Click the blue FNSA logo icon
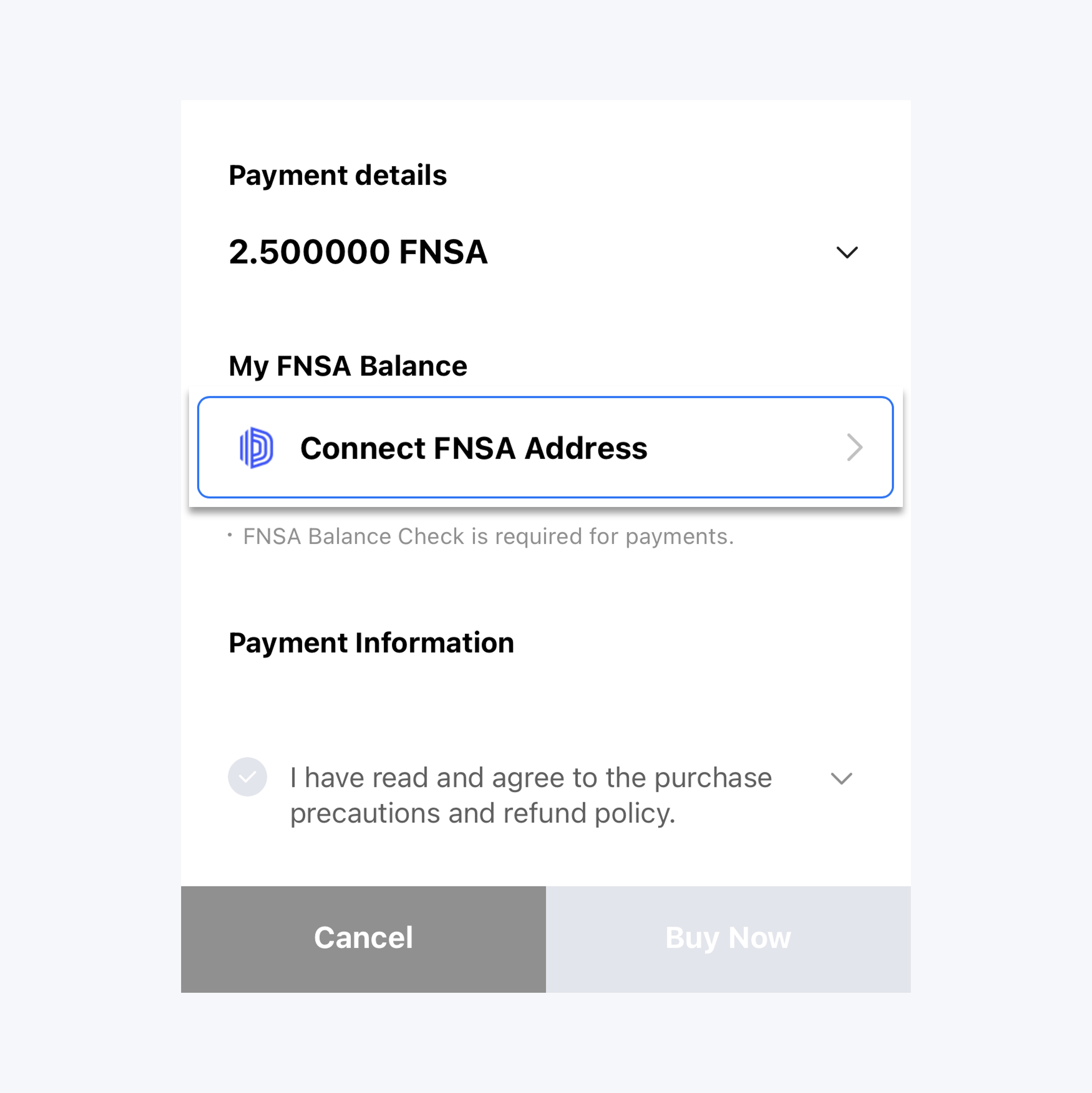This screenshot has width=1092, height=1093. pos(256,447)
